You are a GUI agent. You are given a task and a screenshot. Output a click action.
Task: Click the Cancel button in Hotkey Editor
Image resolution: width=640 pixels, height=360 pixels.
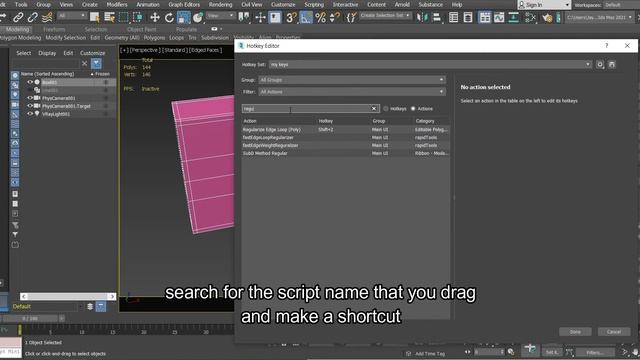tap(614, 331)
